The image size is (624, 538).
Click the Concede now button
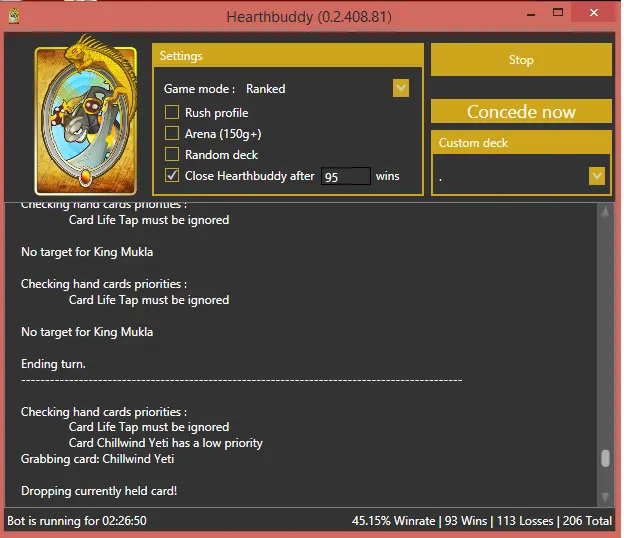coord(521,111)
